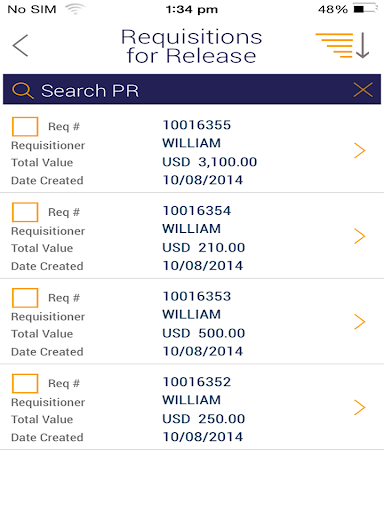Check the box for requisition 10016355
Viewport: 384px width, 512px height.
25,127
